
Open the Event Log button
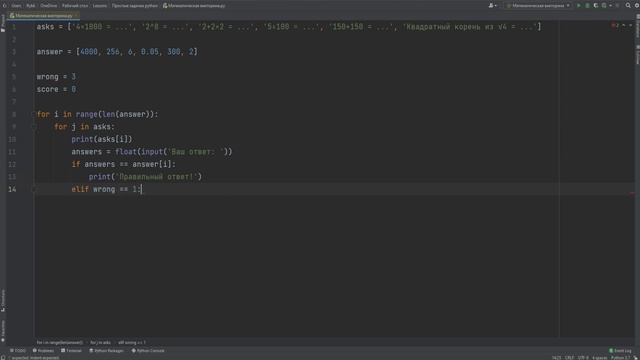[620, 351]
